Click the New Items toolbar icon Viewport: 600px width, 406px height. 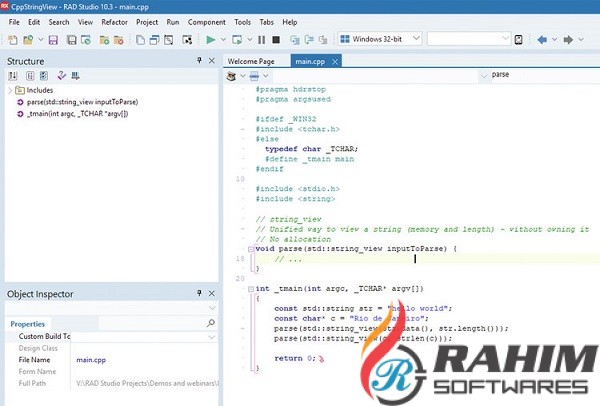click(x=13, y=40)
